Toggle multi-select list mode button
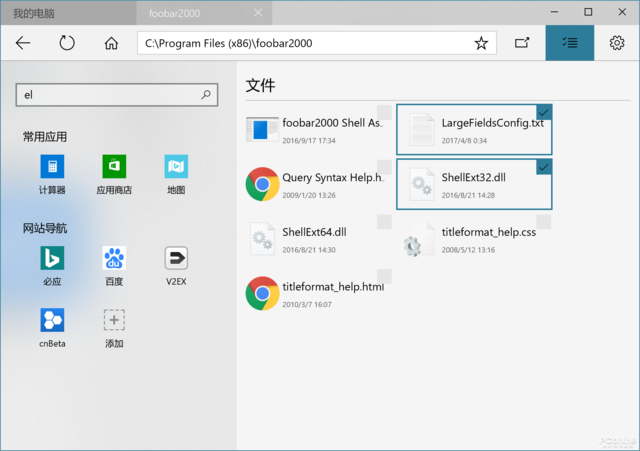This screenshot has width=640, height=451. [x=570, y=43]
